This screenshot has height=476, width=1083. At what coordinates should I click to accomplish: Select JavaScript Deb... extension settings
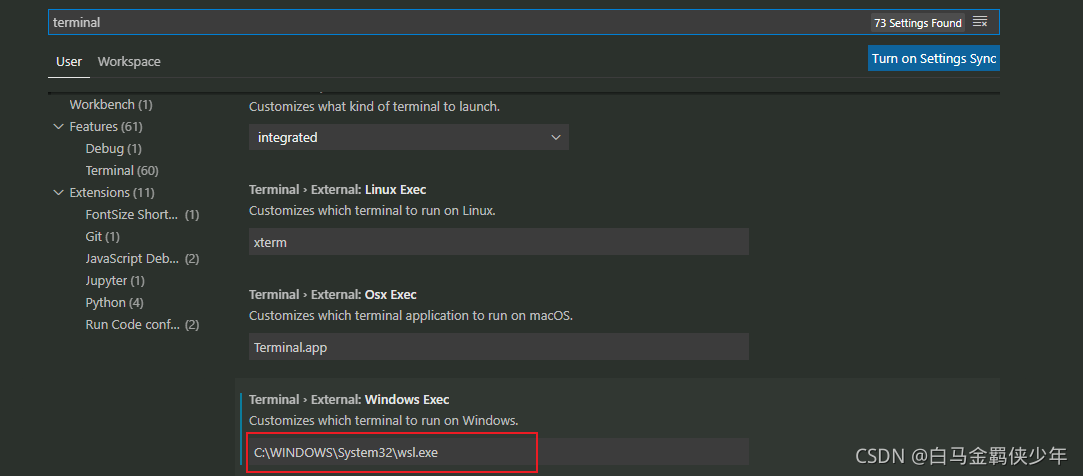(142, 259)
